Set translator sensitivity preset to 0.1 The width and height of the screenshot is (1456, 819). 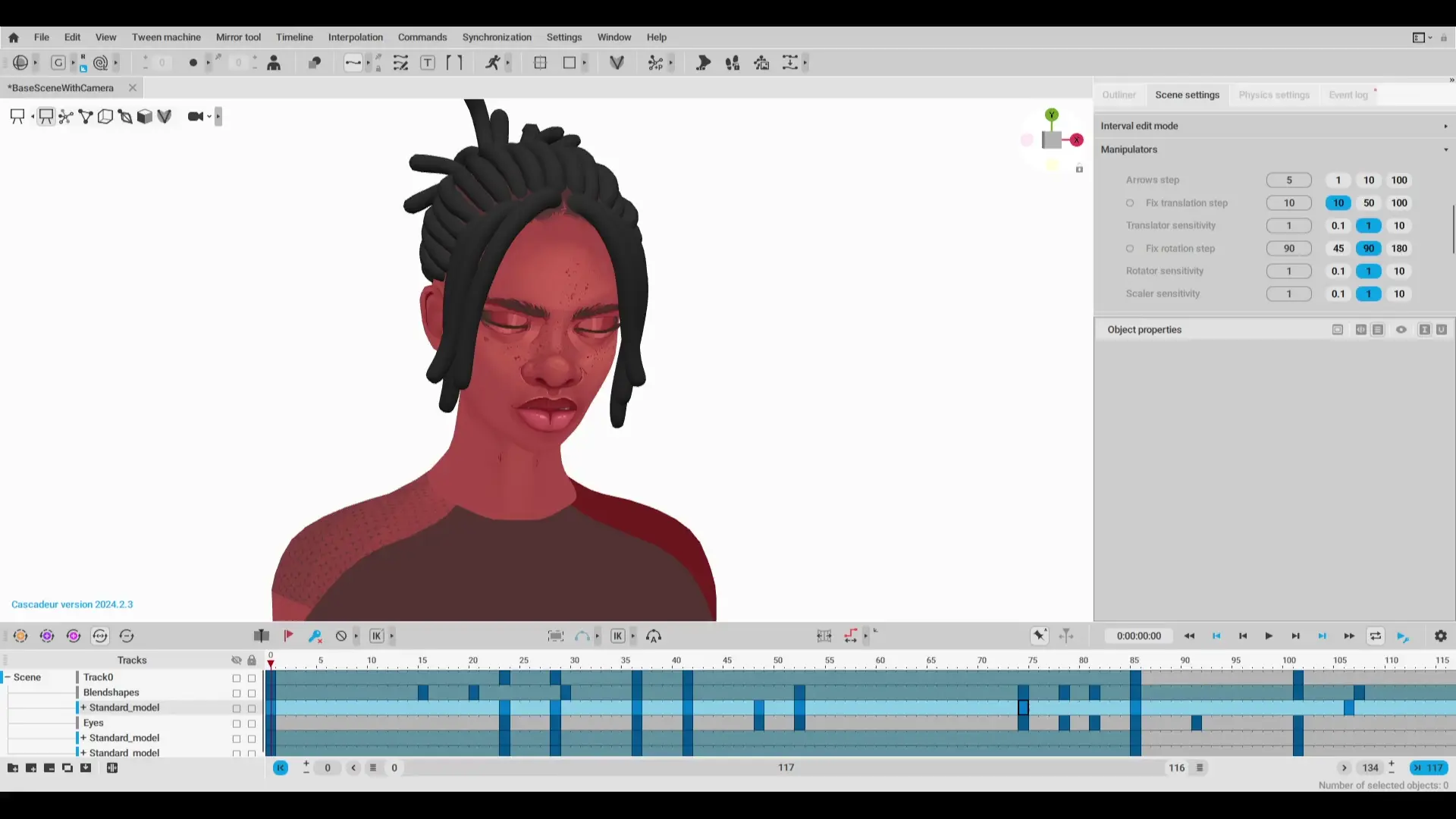[1338, 226]
